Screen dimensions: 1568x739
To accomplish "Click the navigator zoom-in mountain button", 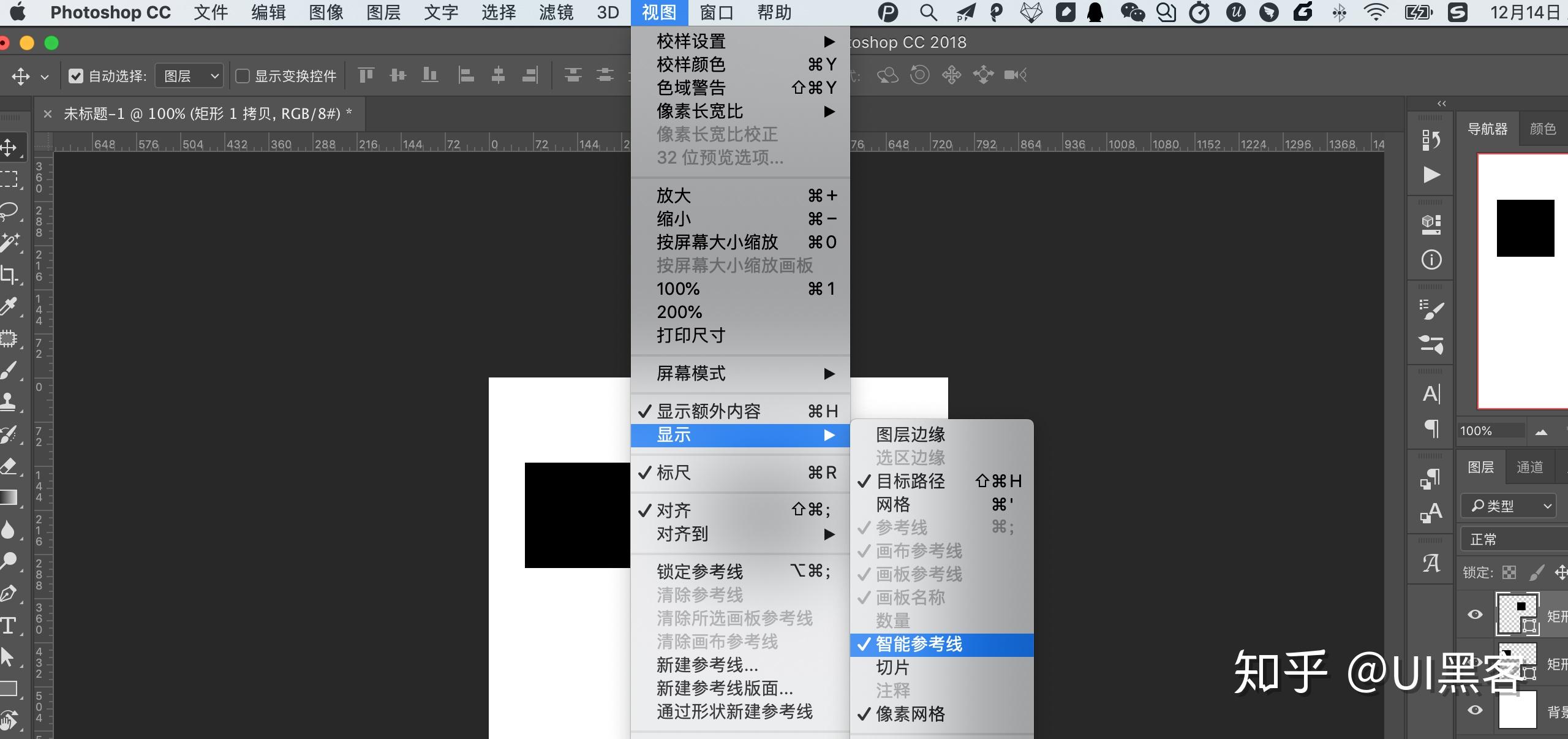I will (1542, 432).
